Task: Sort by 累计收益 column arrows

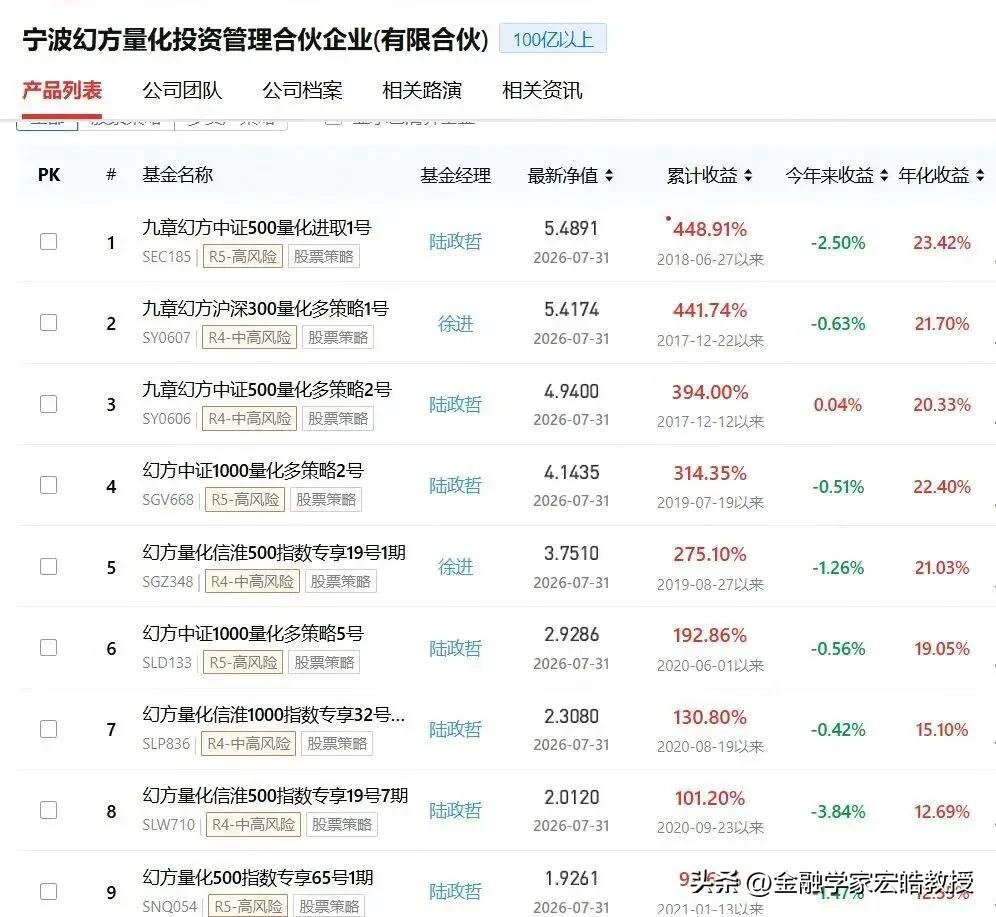Action: coord(748,175)
